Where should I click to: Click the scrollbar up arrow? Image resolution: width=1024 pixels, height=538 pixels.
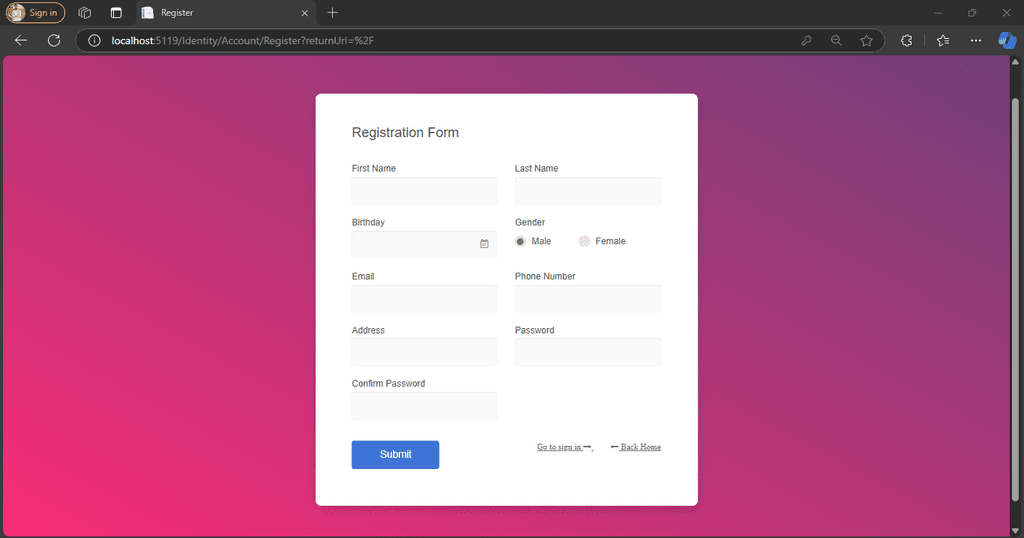1015,62
